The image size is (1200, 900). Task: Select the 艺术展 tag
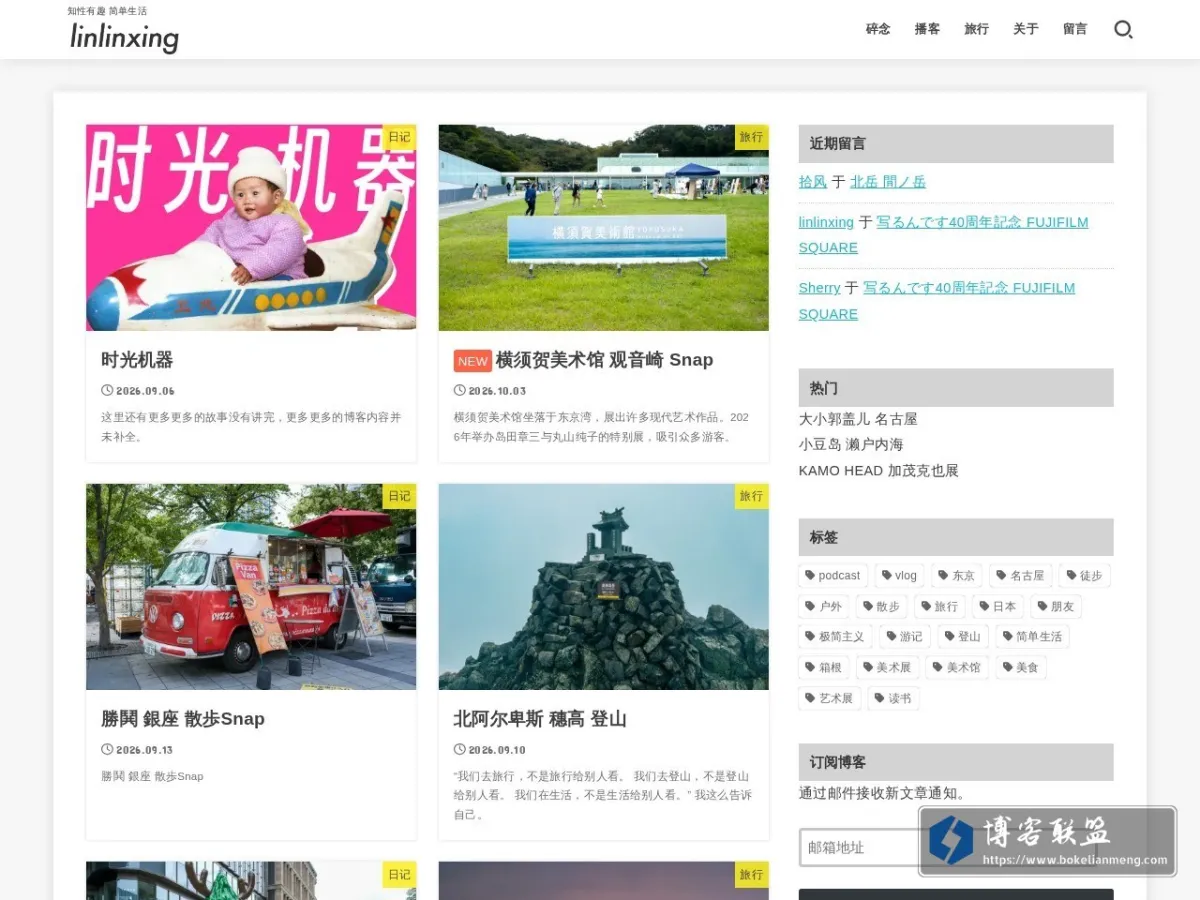click(x=830, y=699)
